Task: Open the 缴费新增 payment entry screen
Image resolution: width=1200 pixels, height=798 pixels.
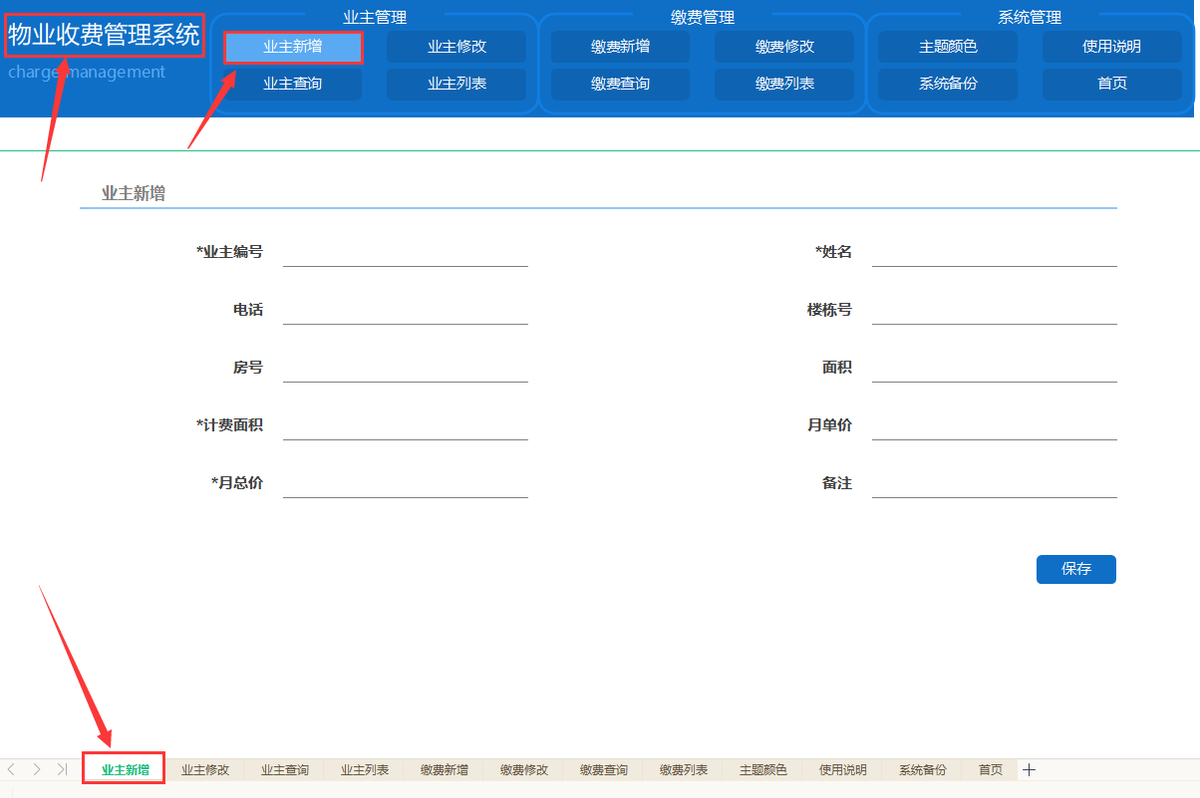Action: click(x=620, y=46)
